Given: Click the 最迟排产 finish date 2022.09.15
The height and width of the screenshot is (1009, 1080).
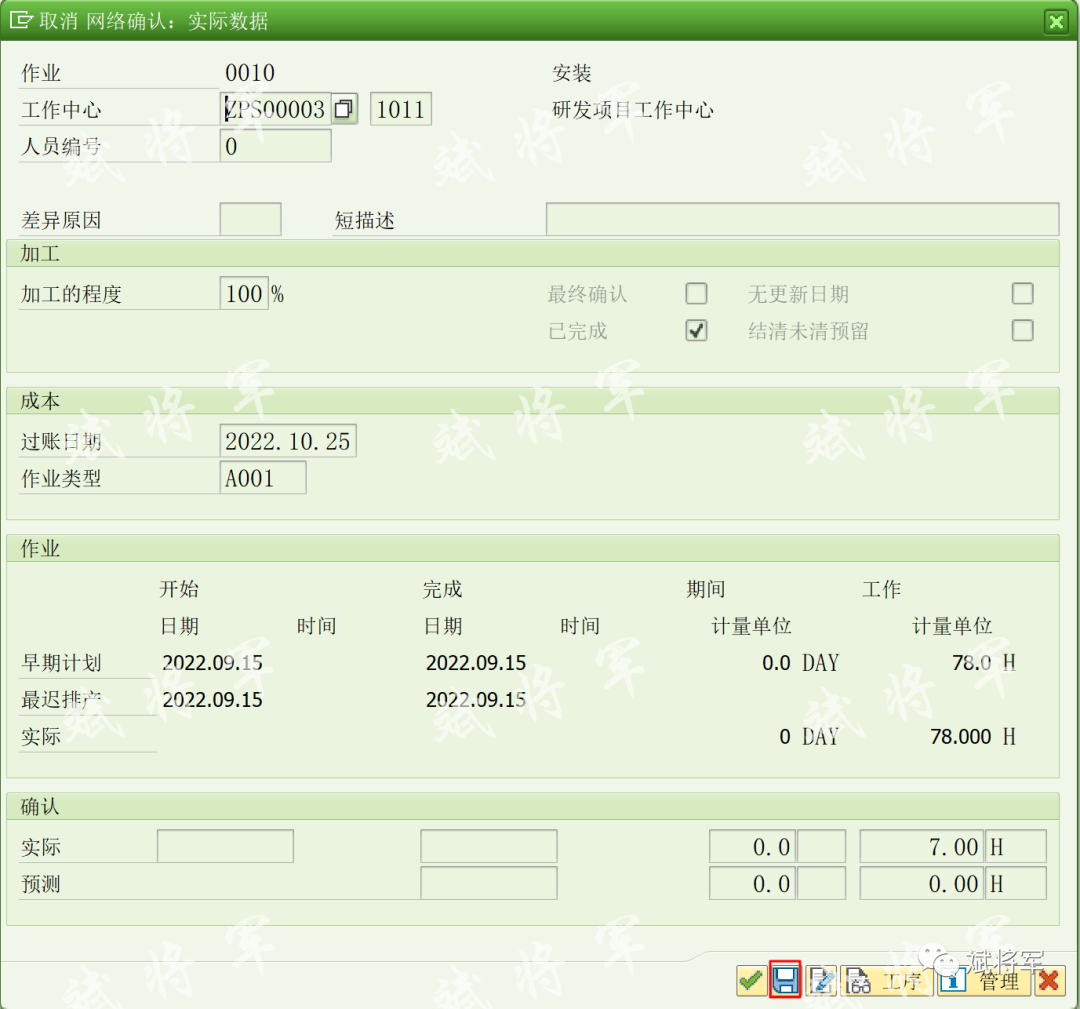Looking at the screenshot, I should 476,700.
